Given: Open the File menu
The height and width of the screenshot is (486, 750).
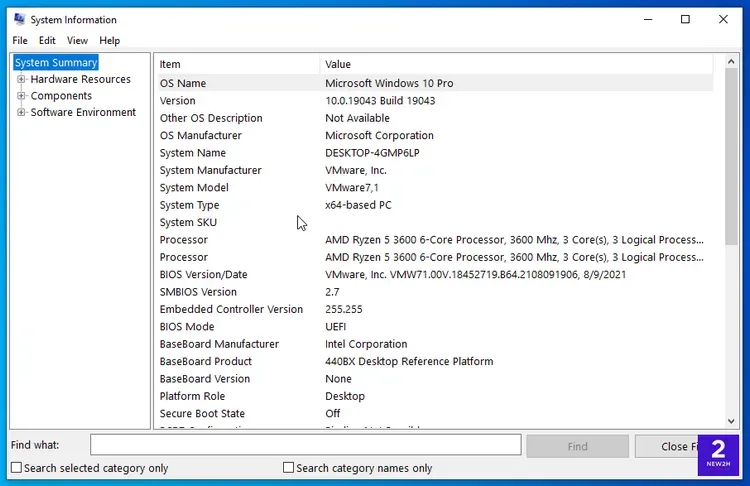Looking at the screenshot, I should 20,41.
